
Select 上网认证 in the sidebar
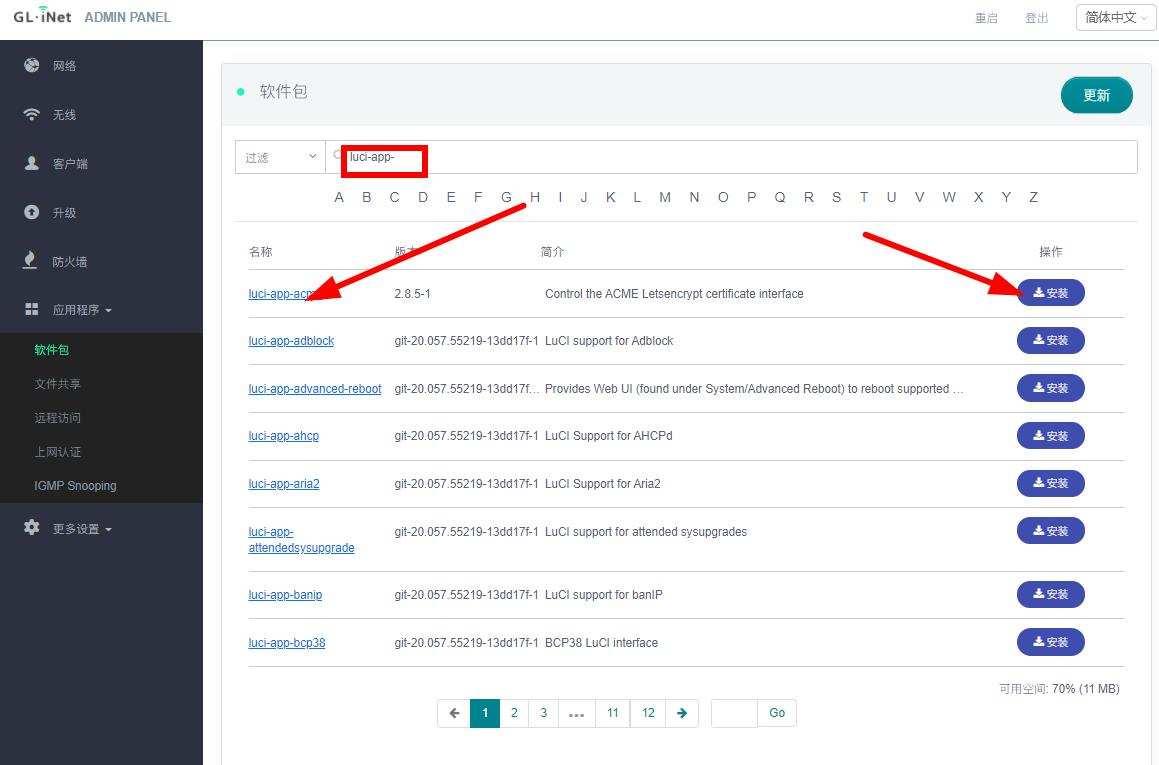(57, 452)
